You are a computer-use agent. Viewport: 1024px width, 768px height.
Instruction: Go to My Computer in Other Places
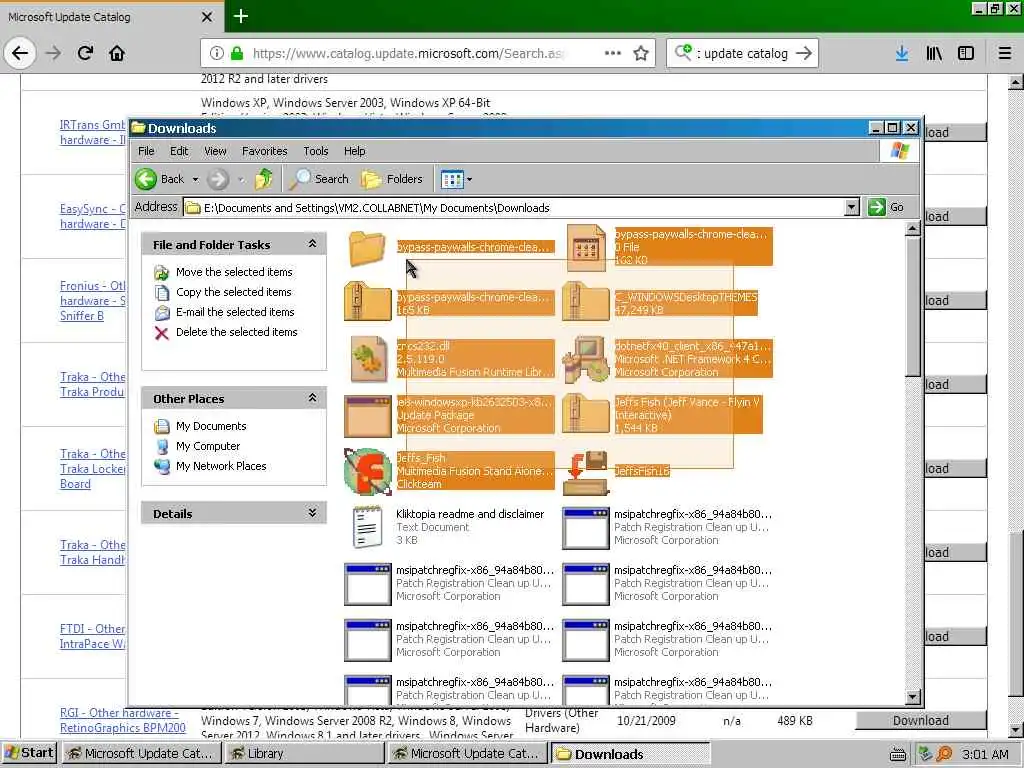click(x=208, y=446)
